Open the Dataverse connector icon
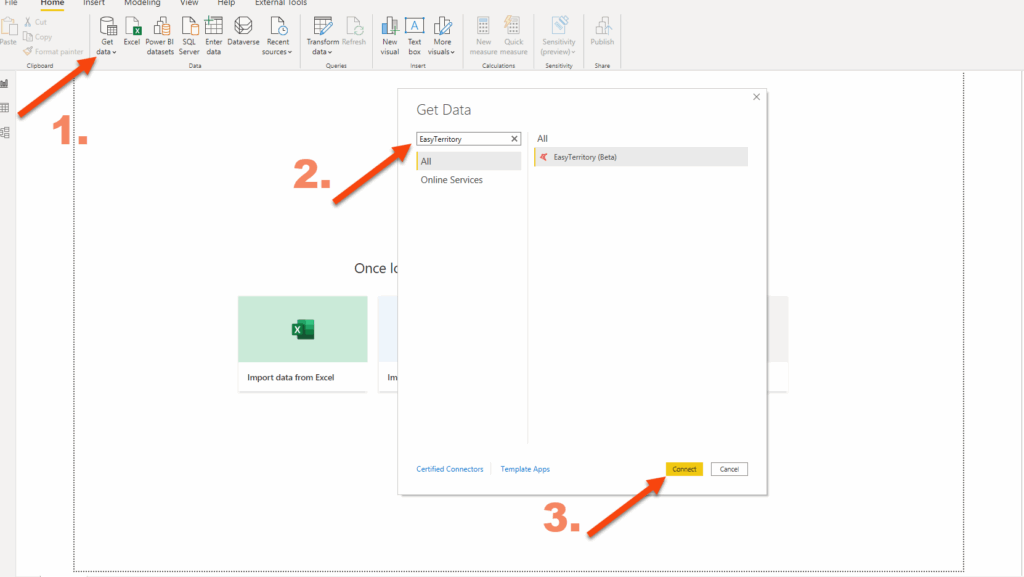The image size is (1024, 577). pyautogui.click(x=243, y=34)
